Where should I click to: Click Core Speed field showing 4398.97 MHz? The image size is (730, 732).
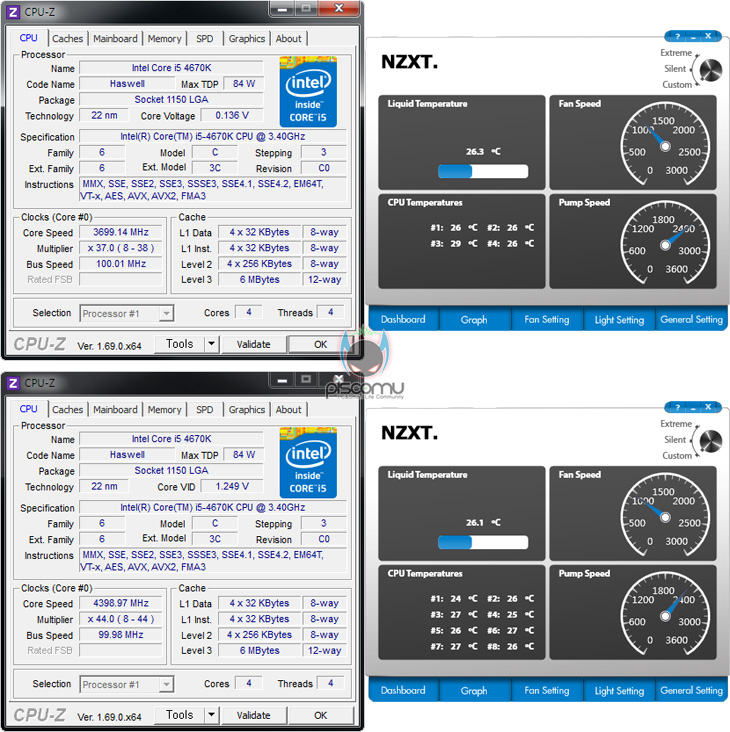(x=121, y=603)
